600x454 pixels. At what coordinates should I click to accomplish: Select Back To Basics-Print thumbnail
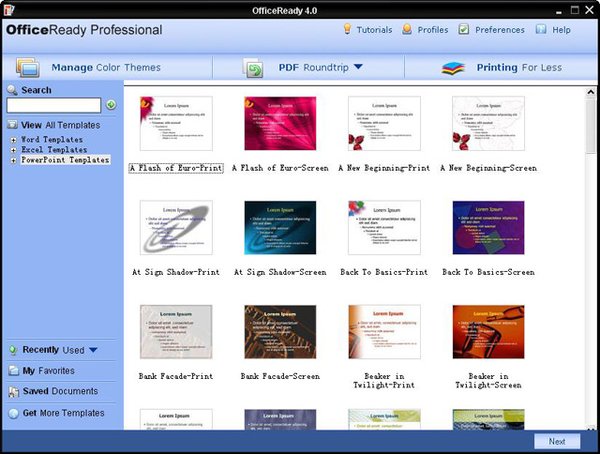pos(384,227)
